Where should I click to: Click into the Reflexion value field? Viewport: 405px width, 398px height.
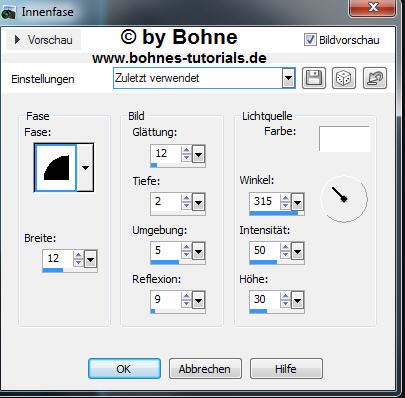[166, 300]
